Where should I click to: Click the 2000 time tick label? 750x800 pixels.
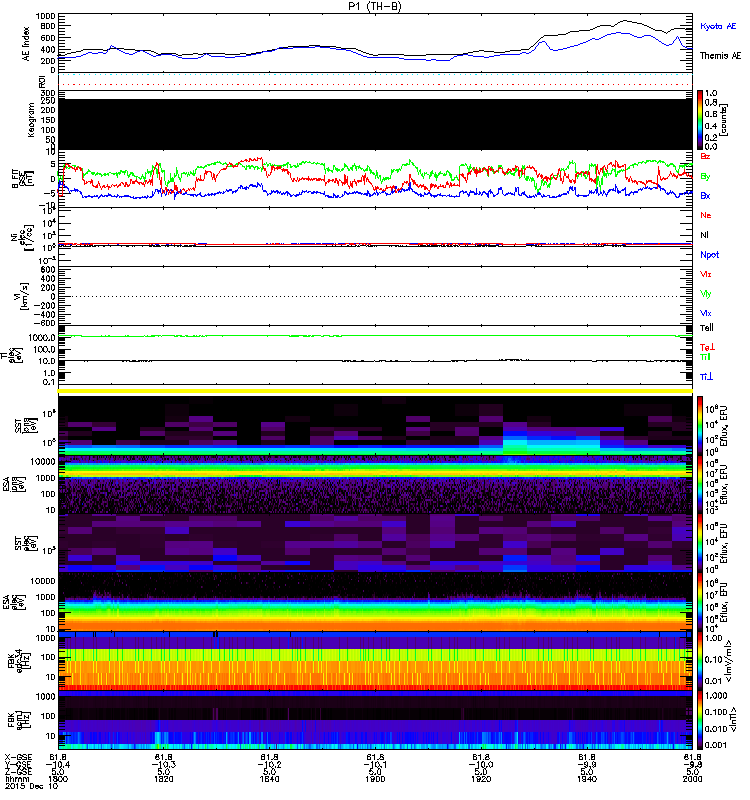click(x=692, y=779)
